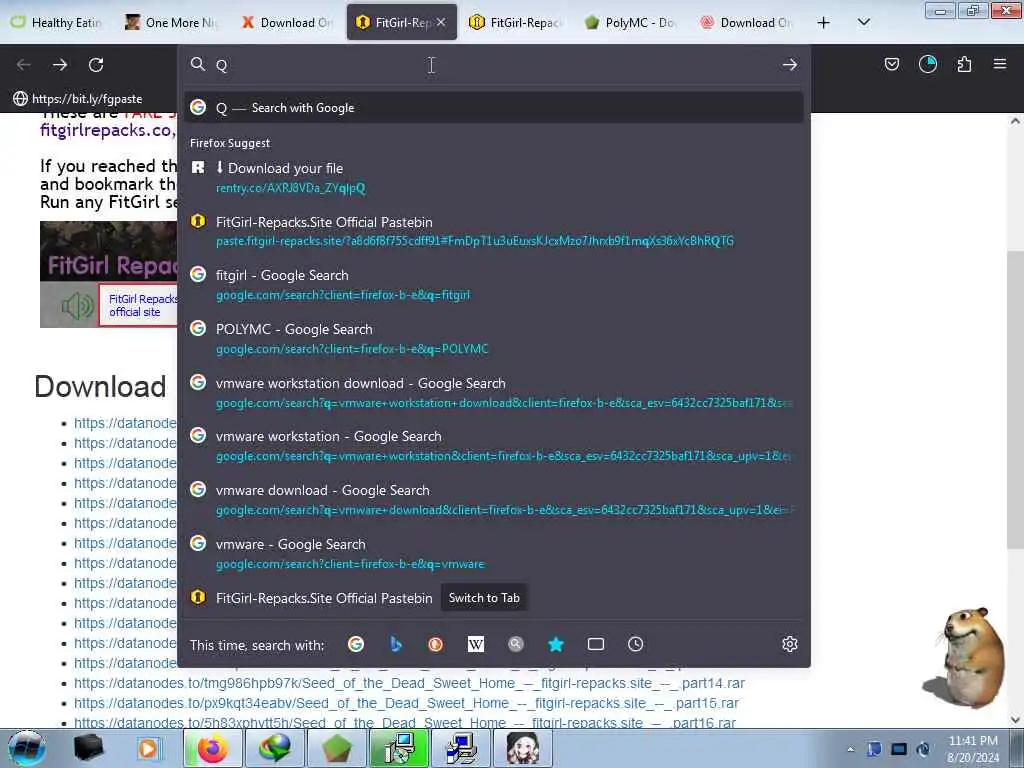The image size is (1024, 768).
Task: Select 'Download your file' rentry.co suggestion
Action: click(x=493, y=178)
